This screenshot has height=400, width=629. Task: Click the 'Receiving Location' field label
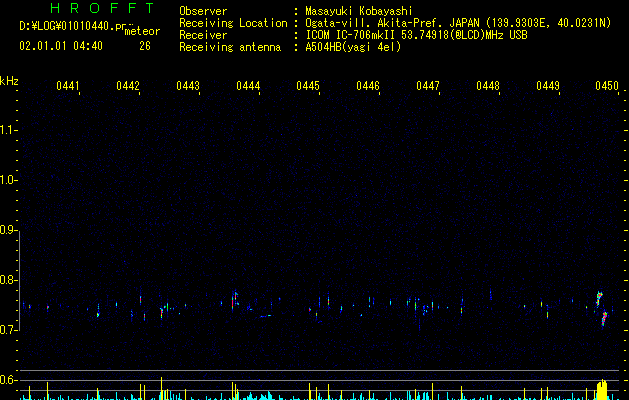tap(233, 23)
